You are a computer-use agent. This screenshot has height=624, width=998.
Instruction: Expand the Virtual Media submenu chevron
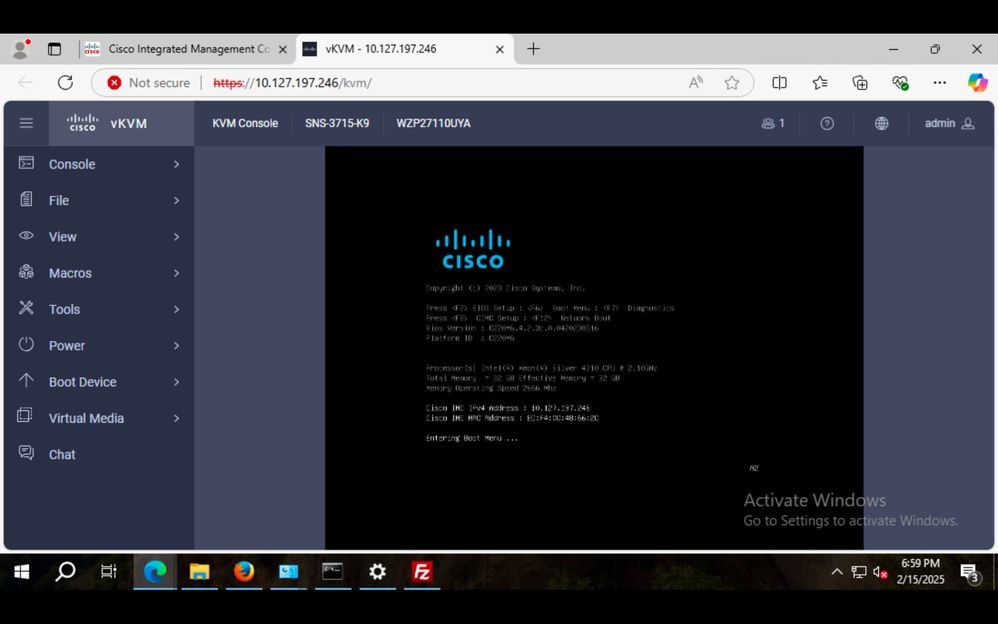[176, 418]
